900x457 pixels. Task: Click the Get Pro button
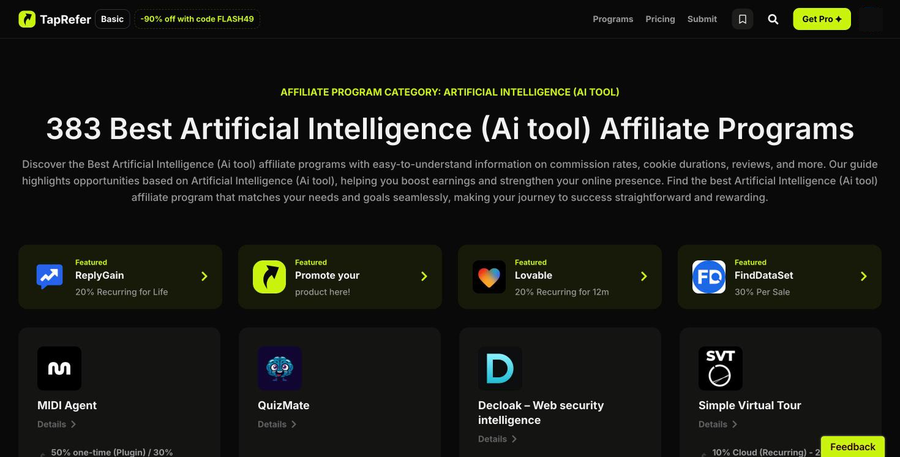(822, 19)
